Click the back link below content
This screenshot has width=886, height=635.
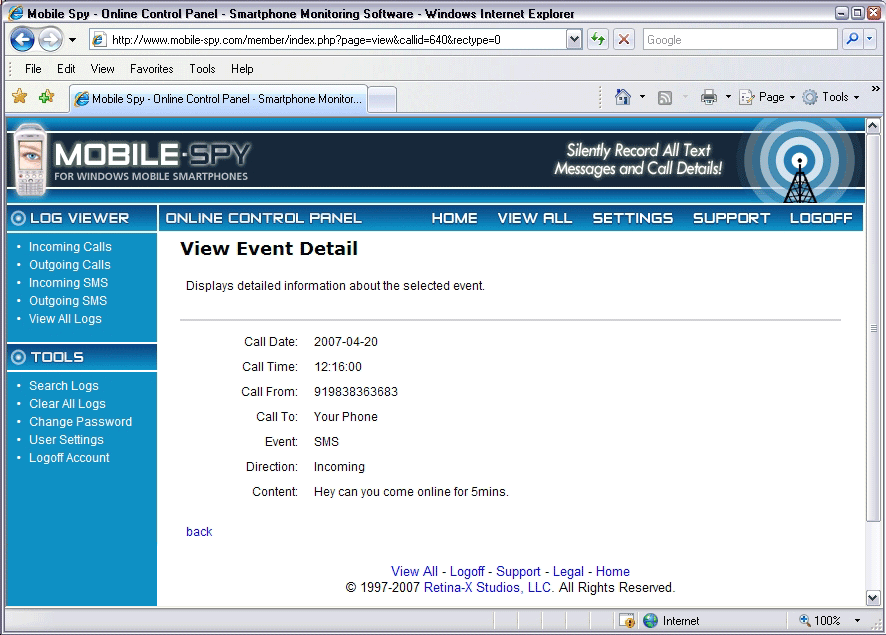point(199,532)
